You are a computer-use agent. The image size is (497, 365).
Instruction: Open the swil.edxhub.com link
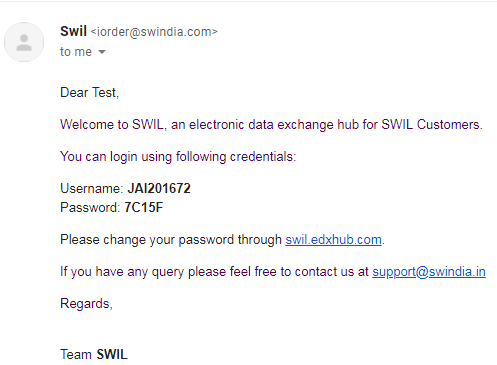pos(333,240)
